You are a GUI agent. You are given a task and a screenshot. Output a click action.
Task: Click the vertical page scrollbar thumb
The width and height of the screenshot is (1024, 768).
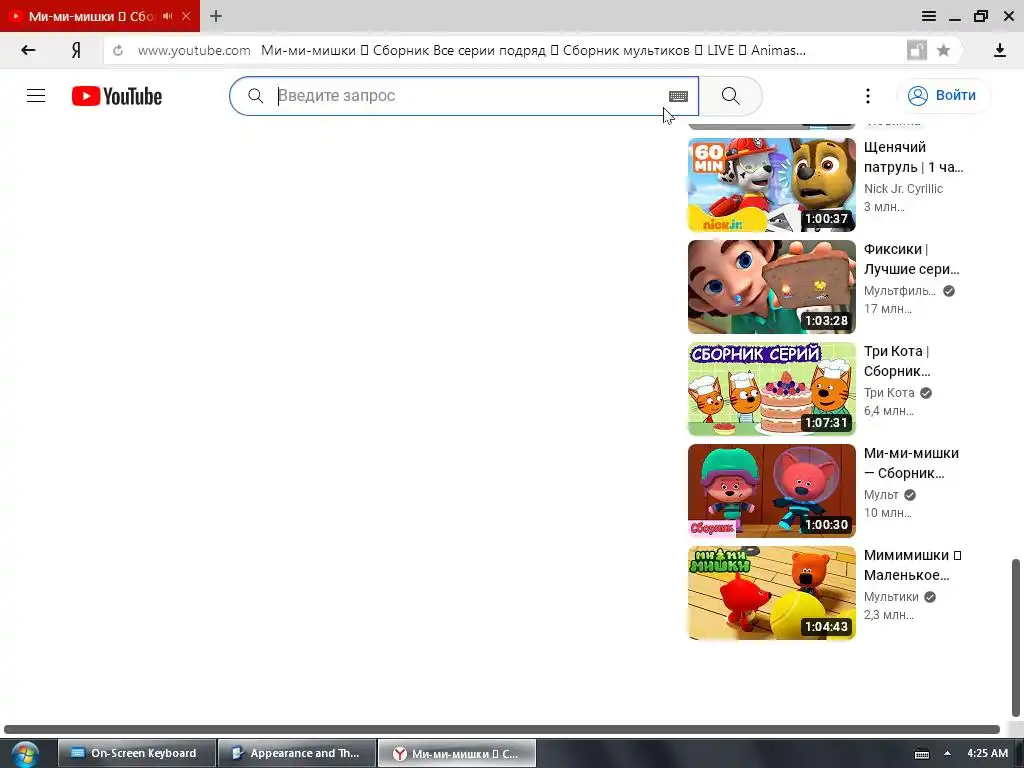(x=1016, y=637)
